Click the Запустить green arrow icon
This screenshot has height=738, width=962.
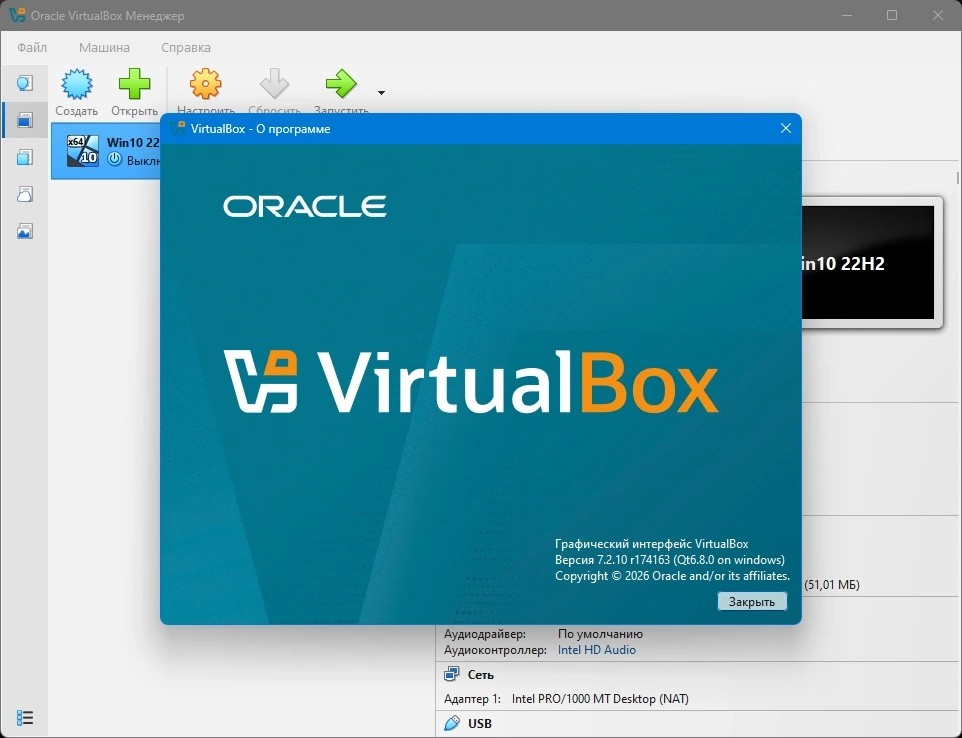pyautogui.click(x=341, y=84)
